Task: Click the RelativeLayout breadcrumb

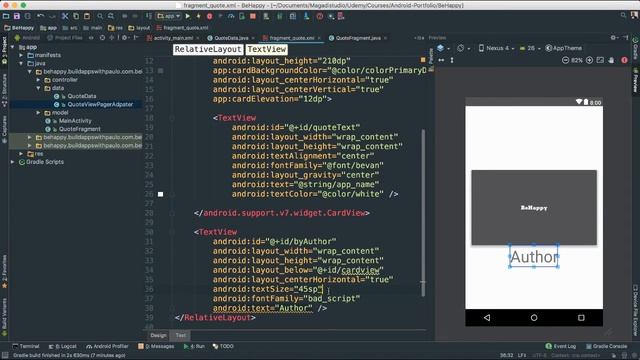Action: tap(208, 49)
